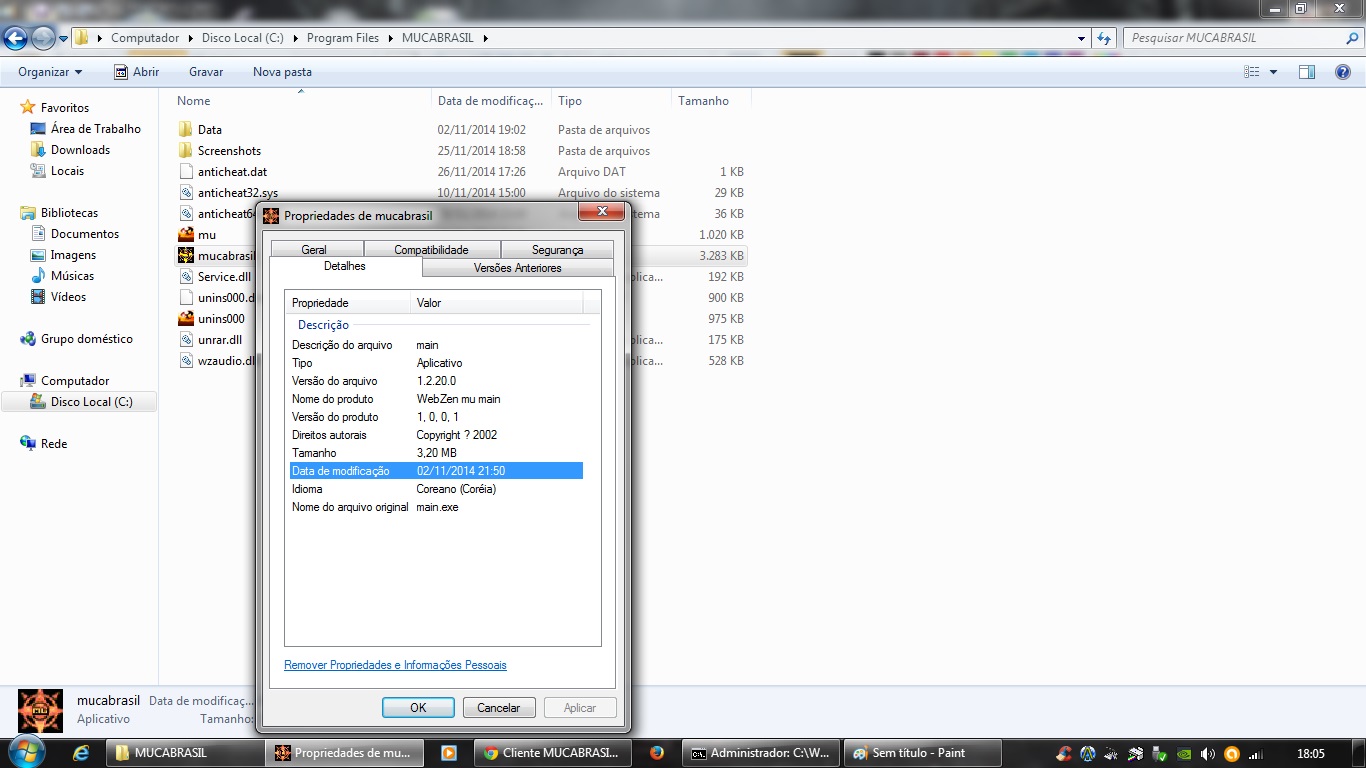Click the Windows Start orb
Image resolution: width=1366 pixels, height=768 pixels.
point(27,751)
